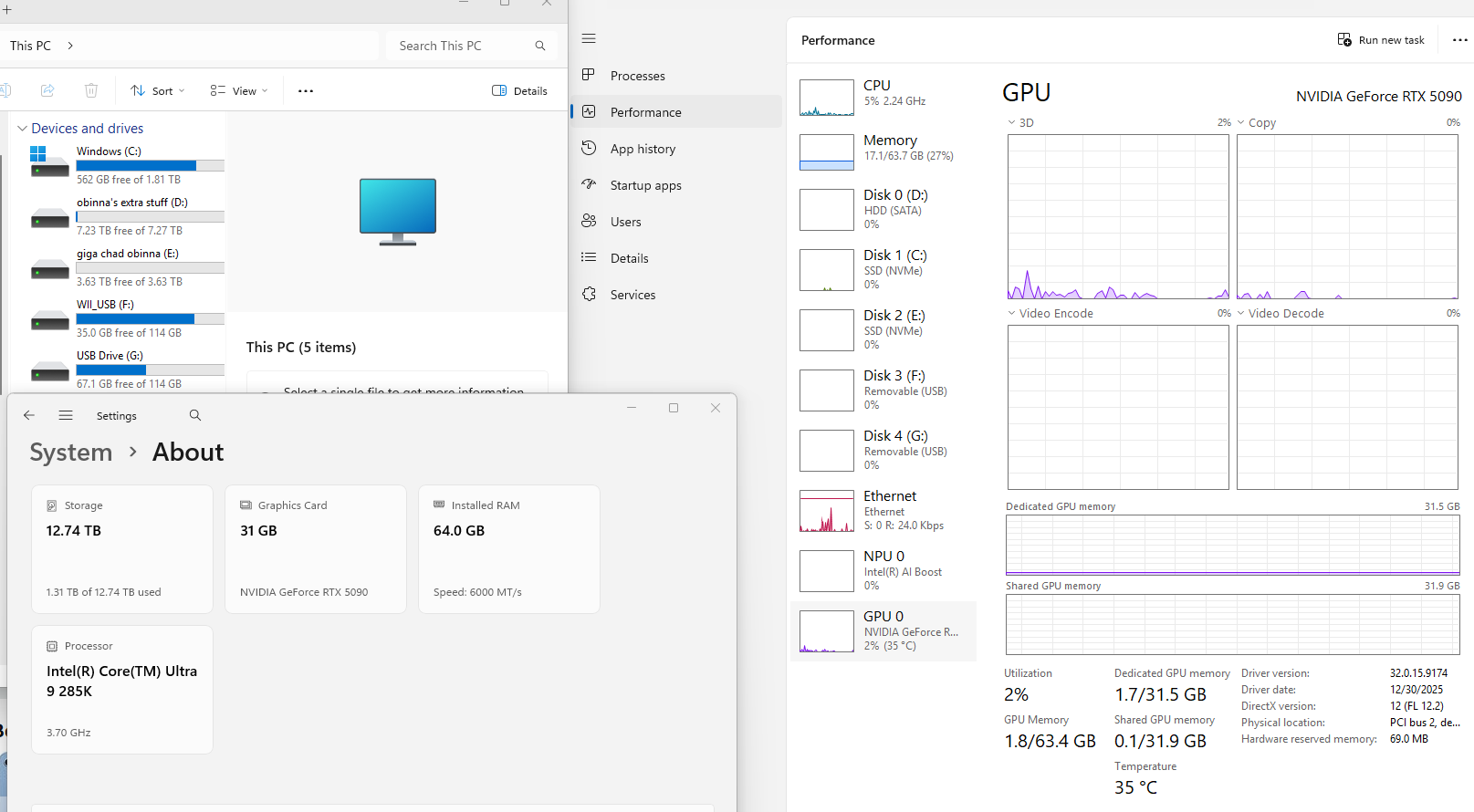The height and width of the screenshot is (812, 1474).
Task: Click Delete trash icon in File Explorer
Action: click(91, 90)
